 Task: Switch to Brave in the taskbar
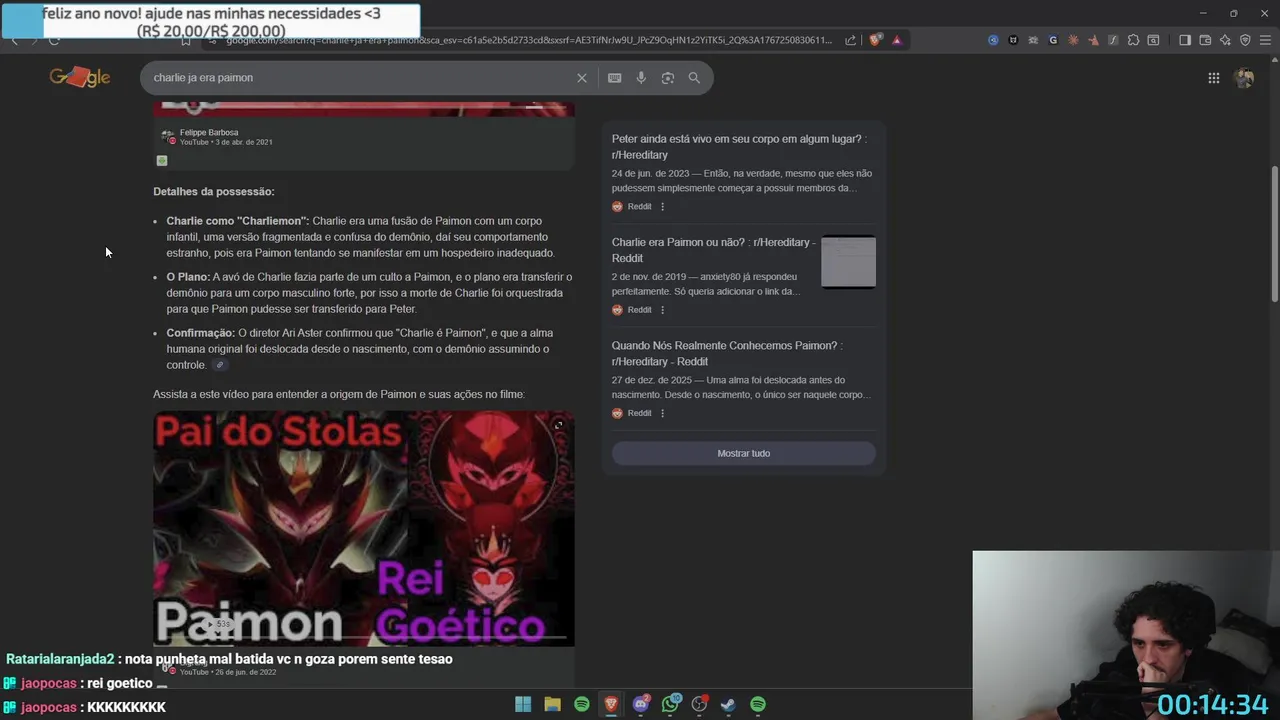tap(611, 704)
